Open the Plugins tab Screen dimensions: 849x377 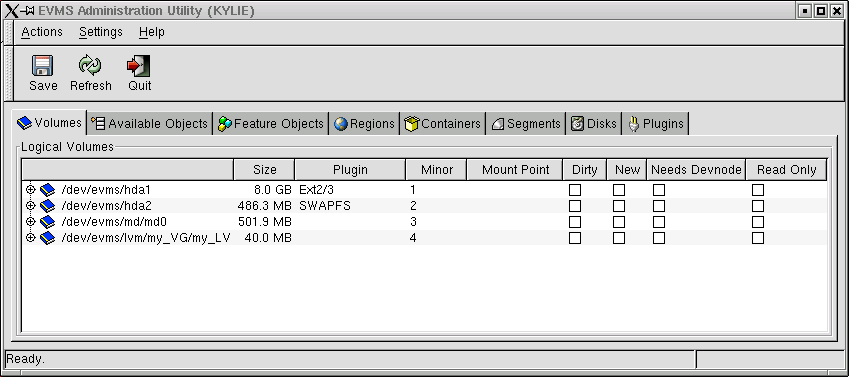coord(656,124)
